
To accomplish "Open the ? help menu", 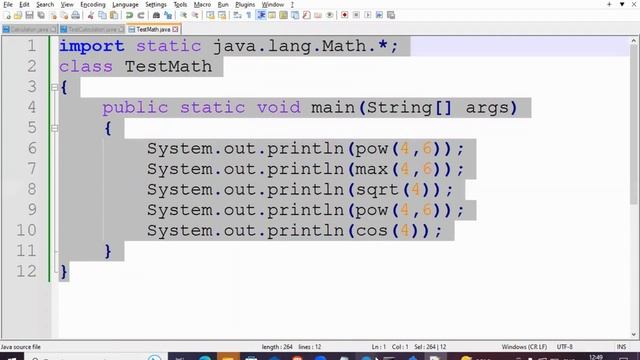I will (x=292, y=4).
